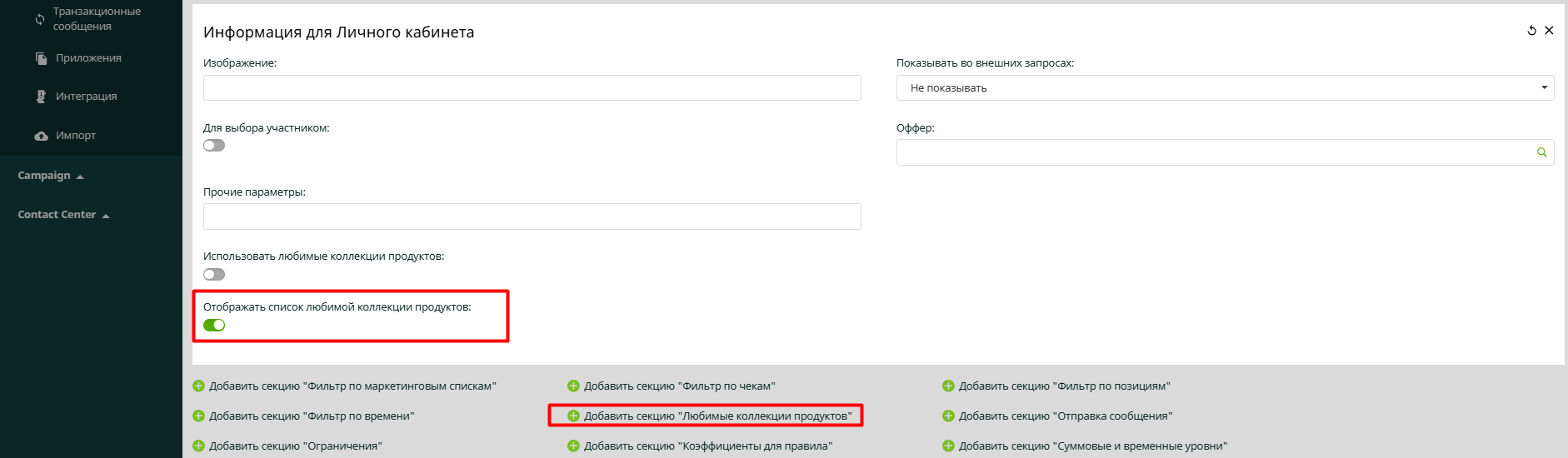Close the Информация для Личного кабинета panel

click(1549, 31)
